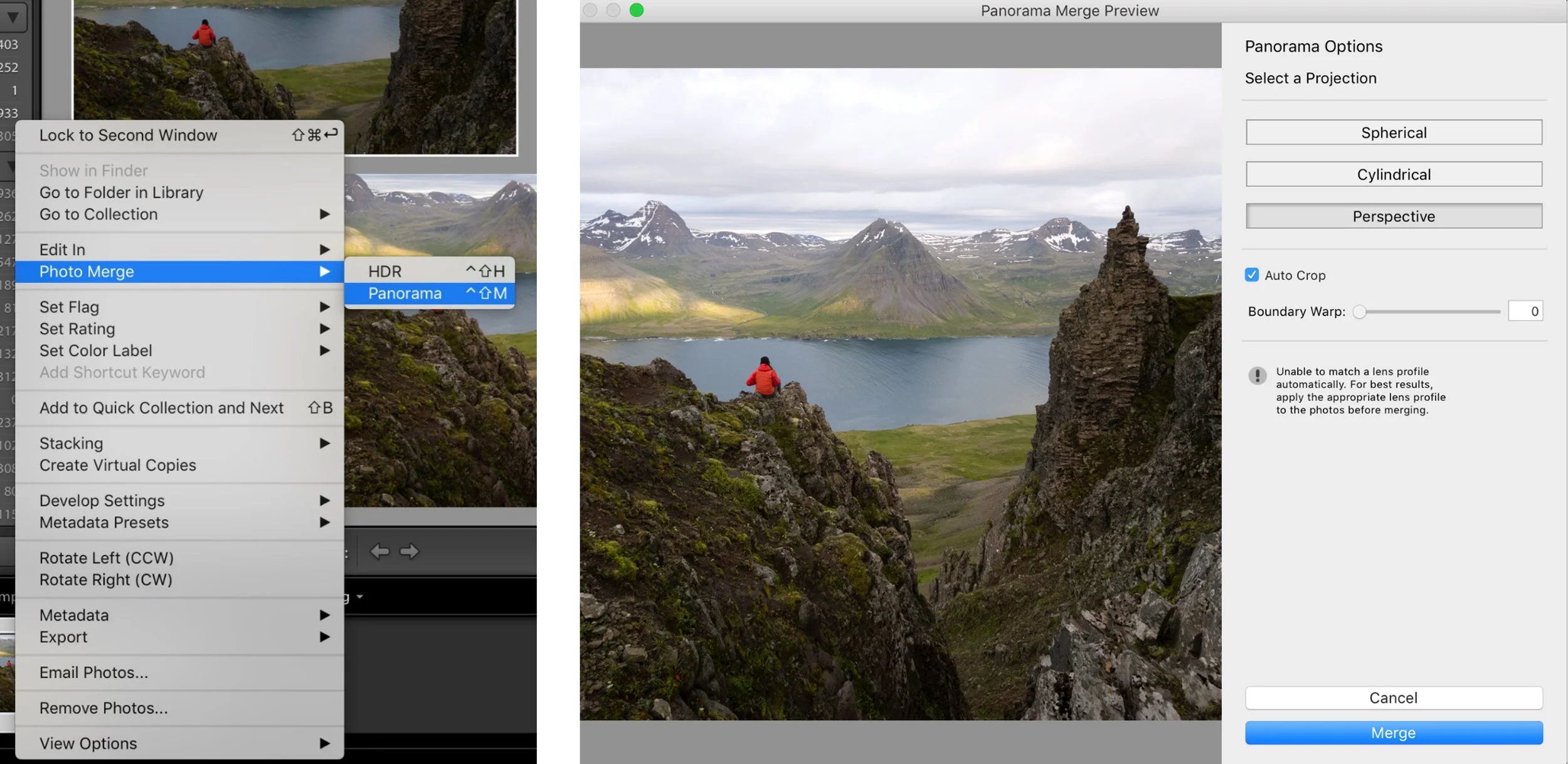
Task: Click the previous photo left arrow icon
Action: (x=379, y=551)
